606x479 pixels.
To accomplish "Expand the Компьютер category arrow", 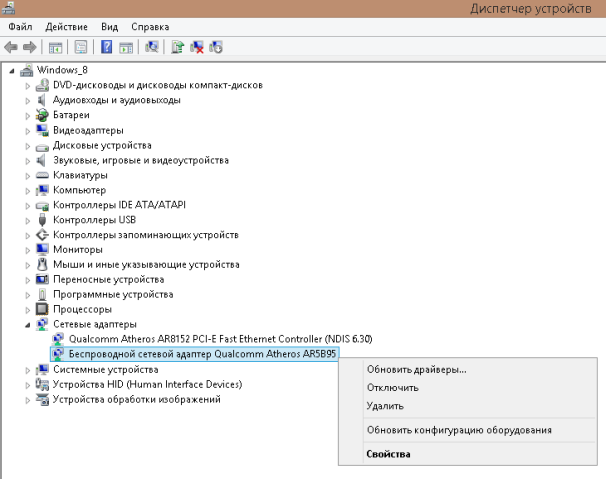I will [x=27, y=191].
